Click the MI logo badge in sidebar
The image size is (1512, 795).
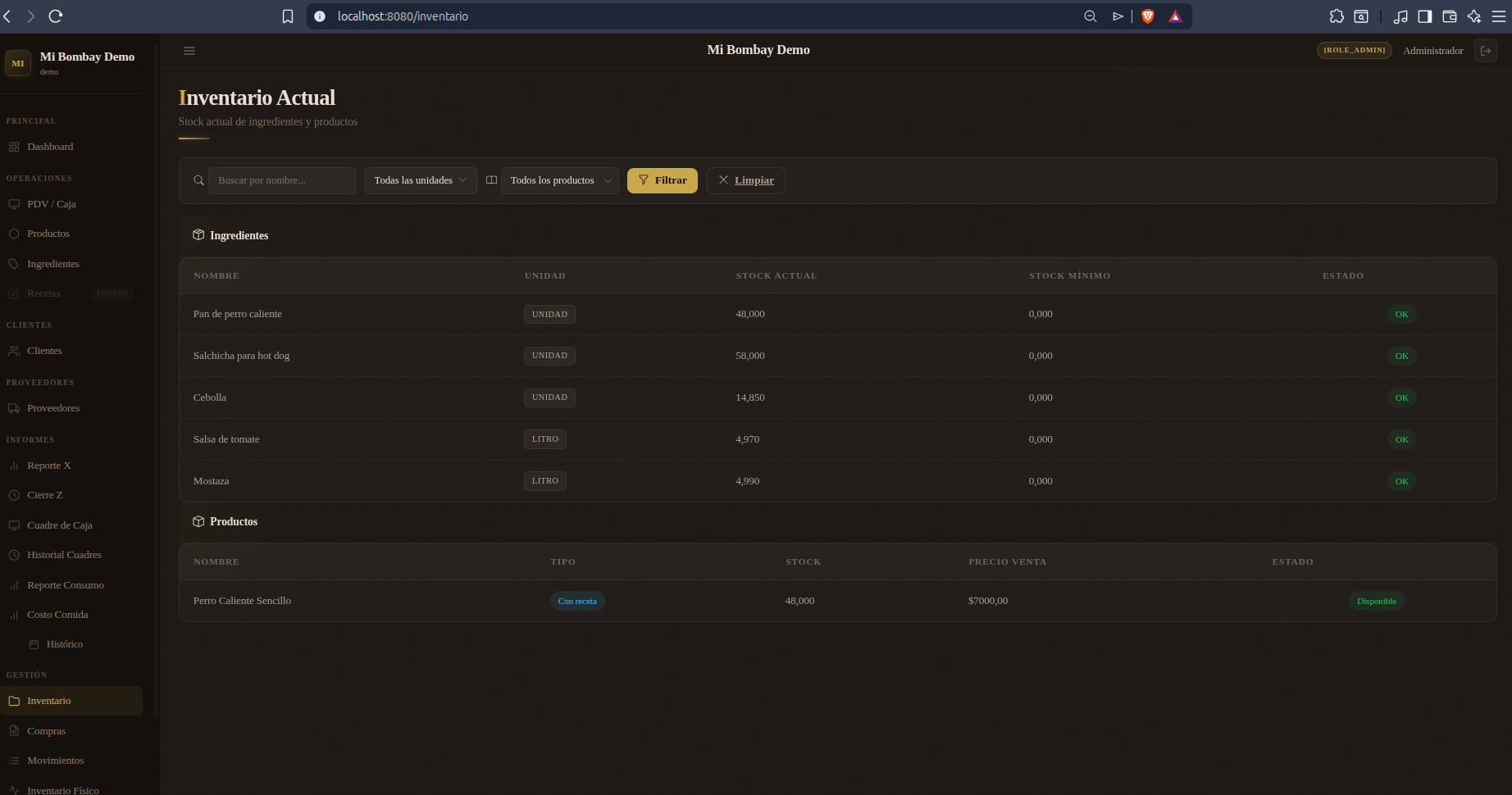[x=18, y=63]
